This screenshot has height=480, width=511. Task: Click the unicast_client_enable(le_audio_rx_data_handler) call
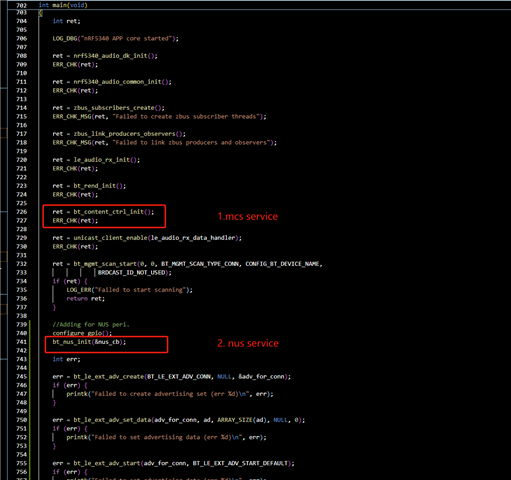click(x=157, y=238)
